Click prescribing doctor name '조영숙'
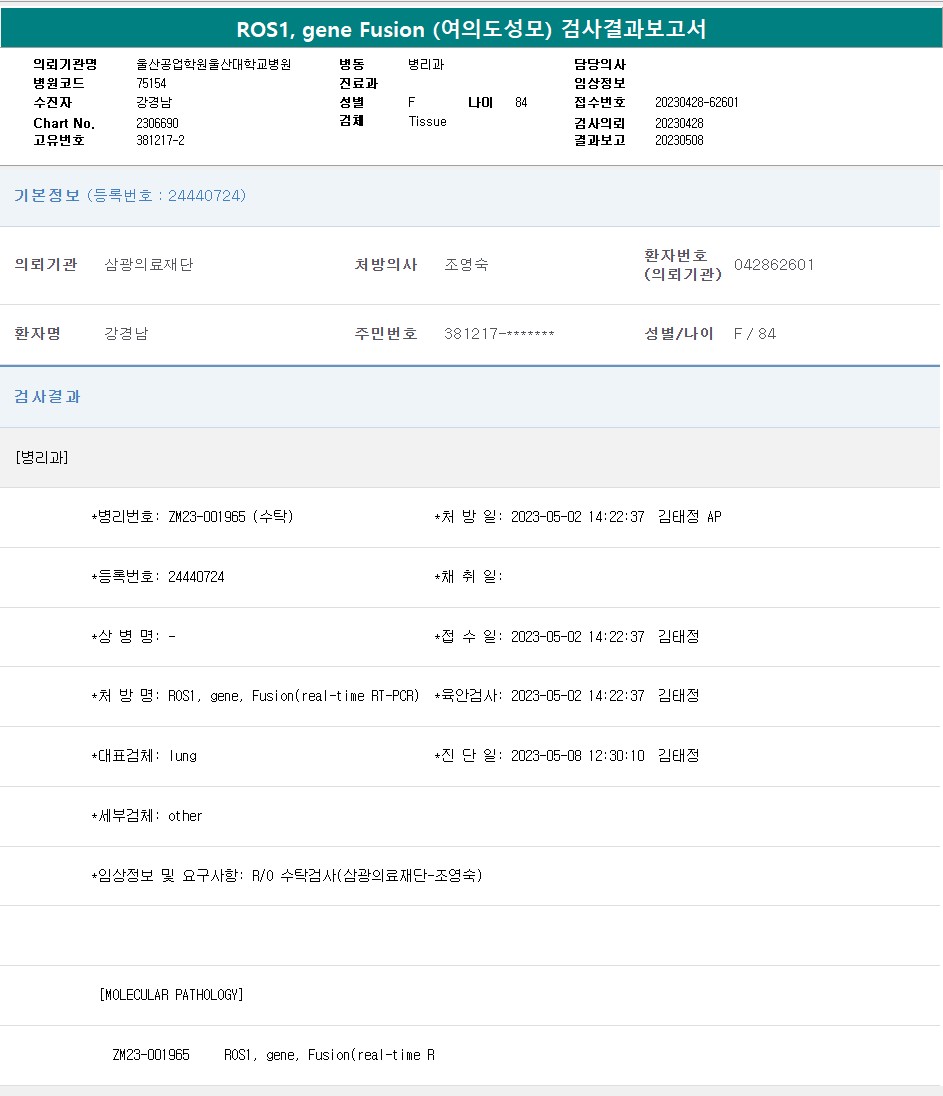943x1096 pixels. [x=466, y=265]
